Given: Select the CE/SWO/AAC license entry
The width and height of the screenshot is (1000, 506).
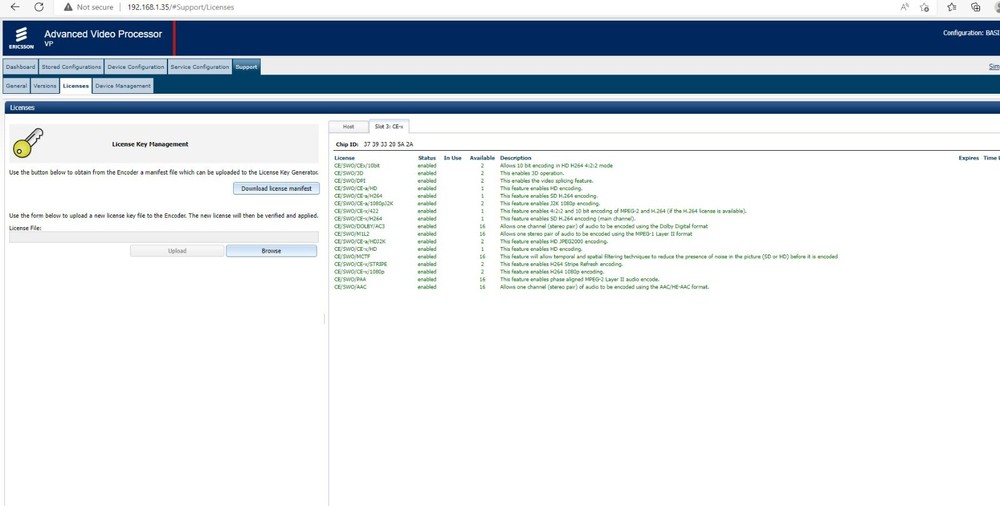Looking at the screenshot, I should click(350, 287).
